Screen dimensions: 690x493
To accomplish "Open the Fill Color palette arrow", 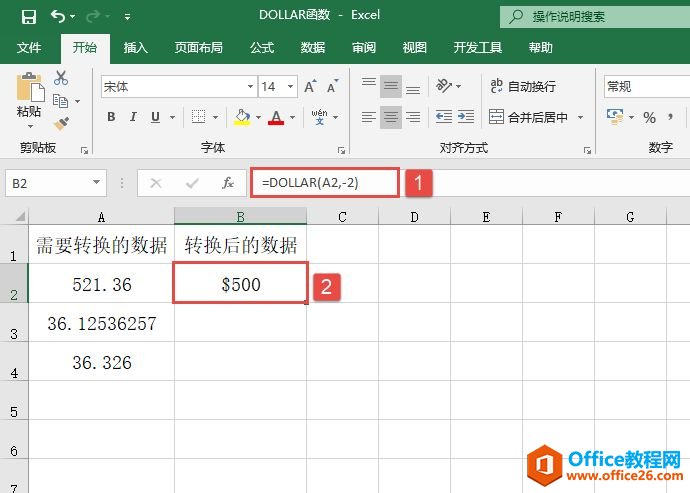I will (258, 117).
